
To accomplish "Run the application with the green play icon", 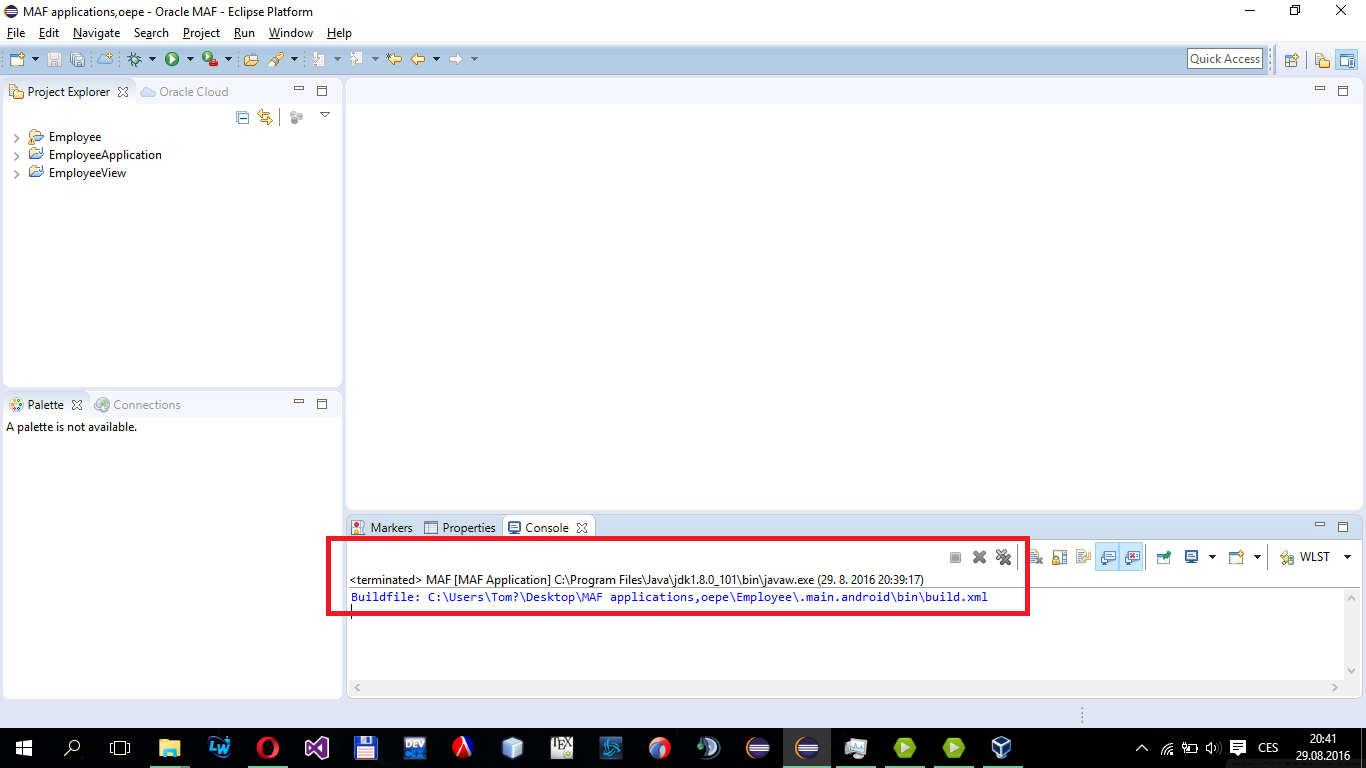I will 172,59.
